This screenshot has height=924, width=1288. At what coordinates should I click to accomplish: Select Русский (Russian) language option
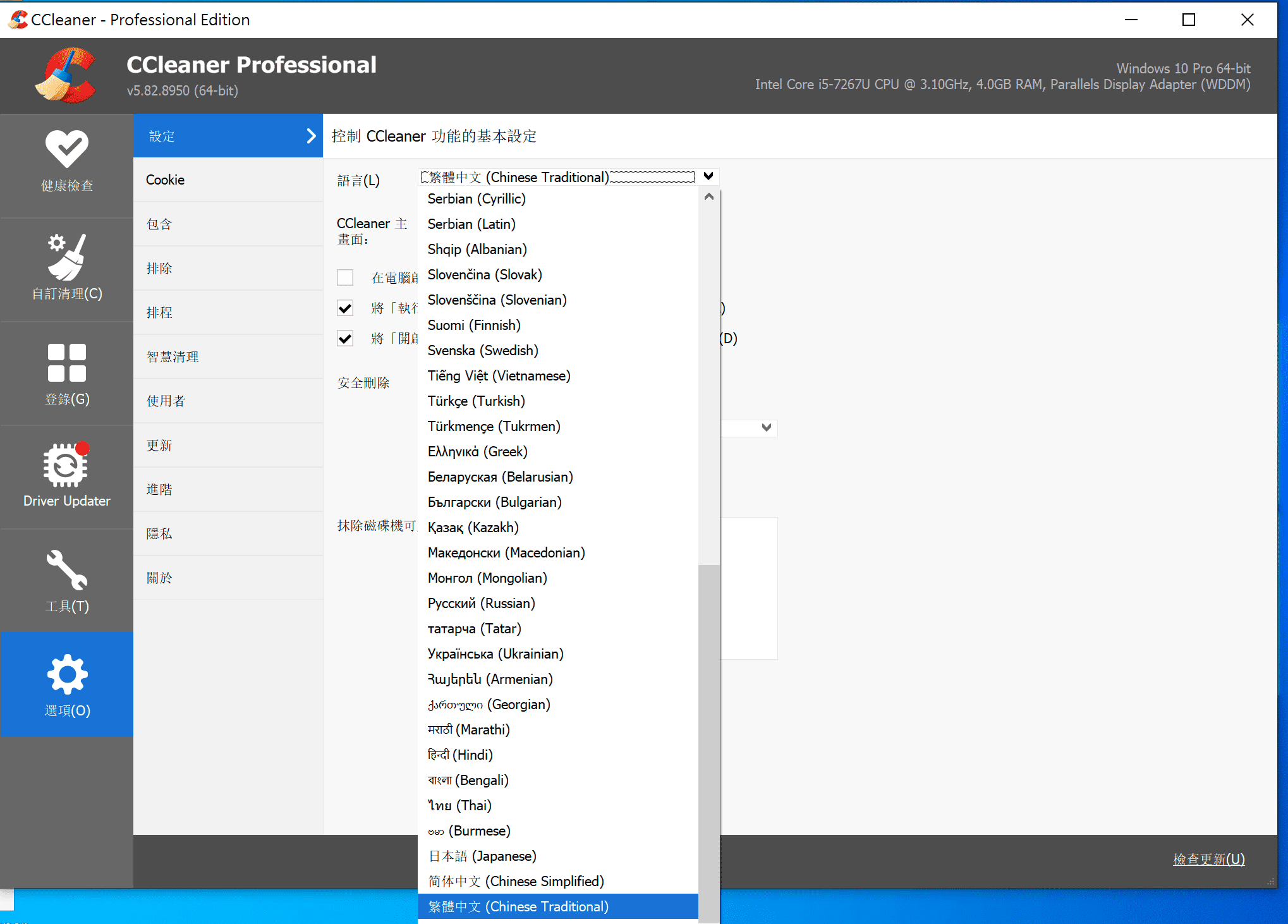point(481,603)
